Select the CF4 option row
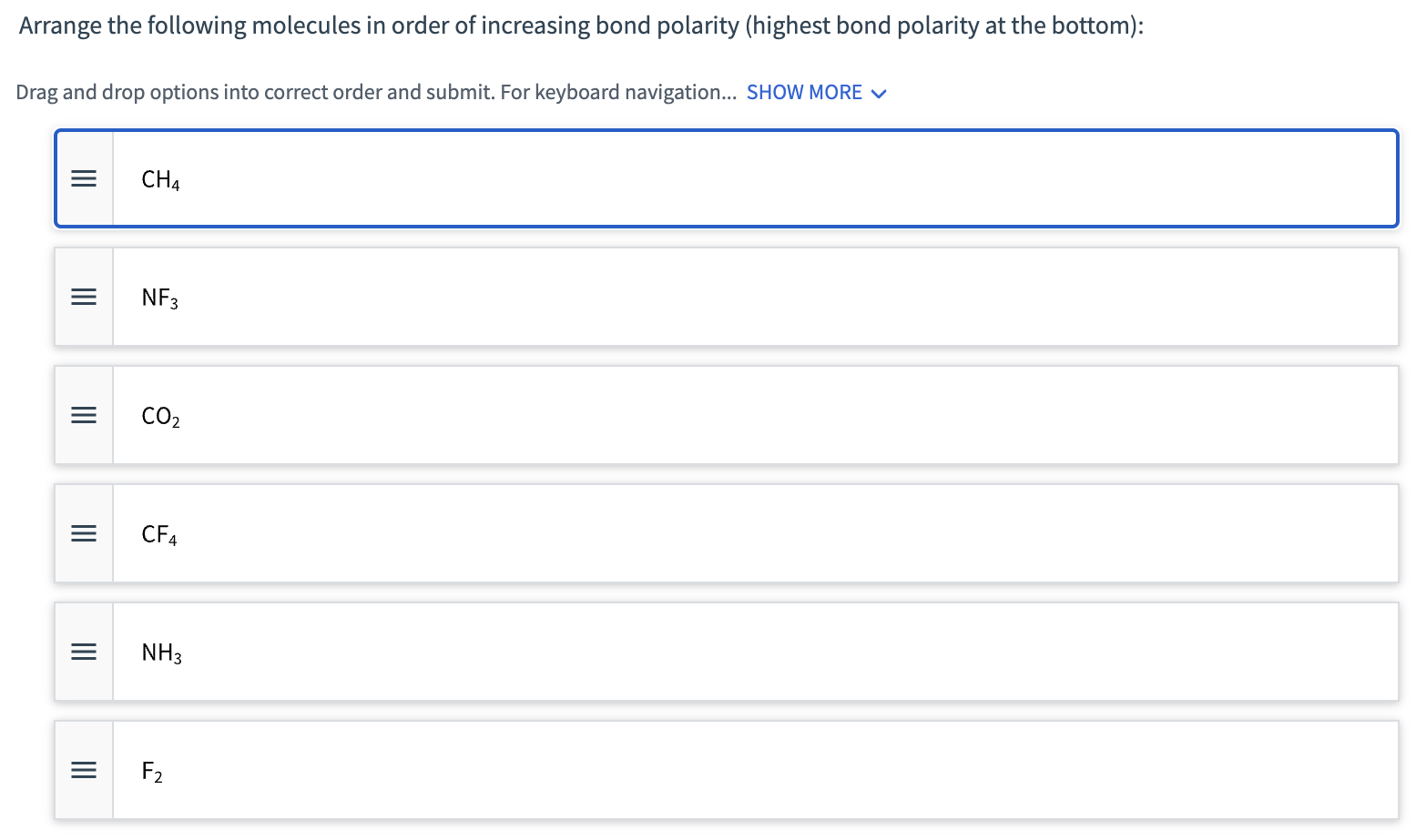Screen dimensions: 1416x840 click(637, 533)
